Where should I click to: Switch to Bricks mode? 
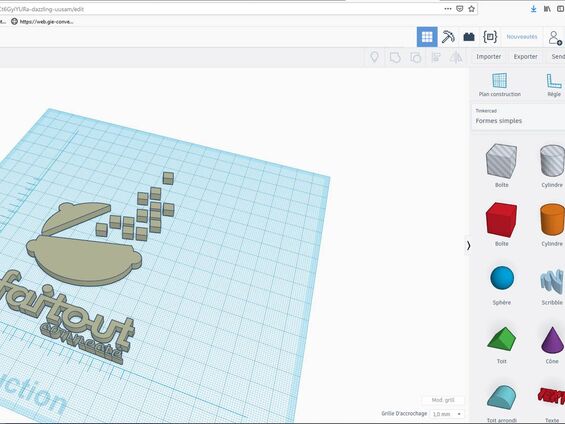tap(469, 37)
